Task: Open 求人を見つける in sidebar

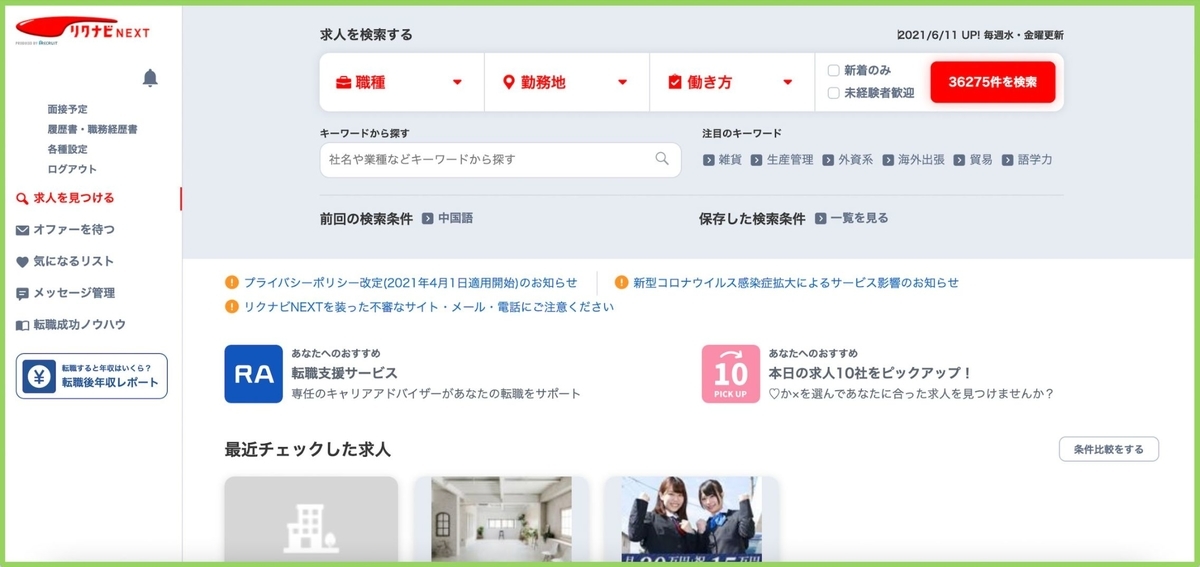Action: point(73,198)
